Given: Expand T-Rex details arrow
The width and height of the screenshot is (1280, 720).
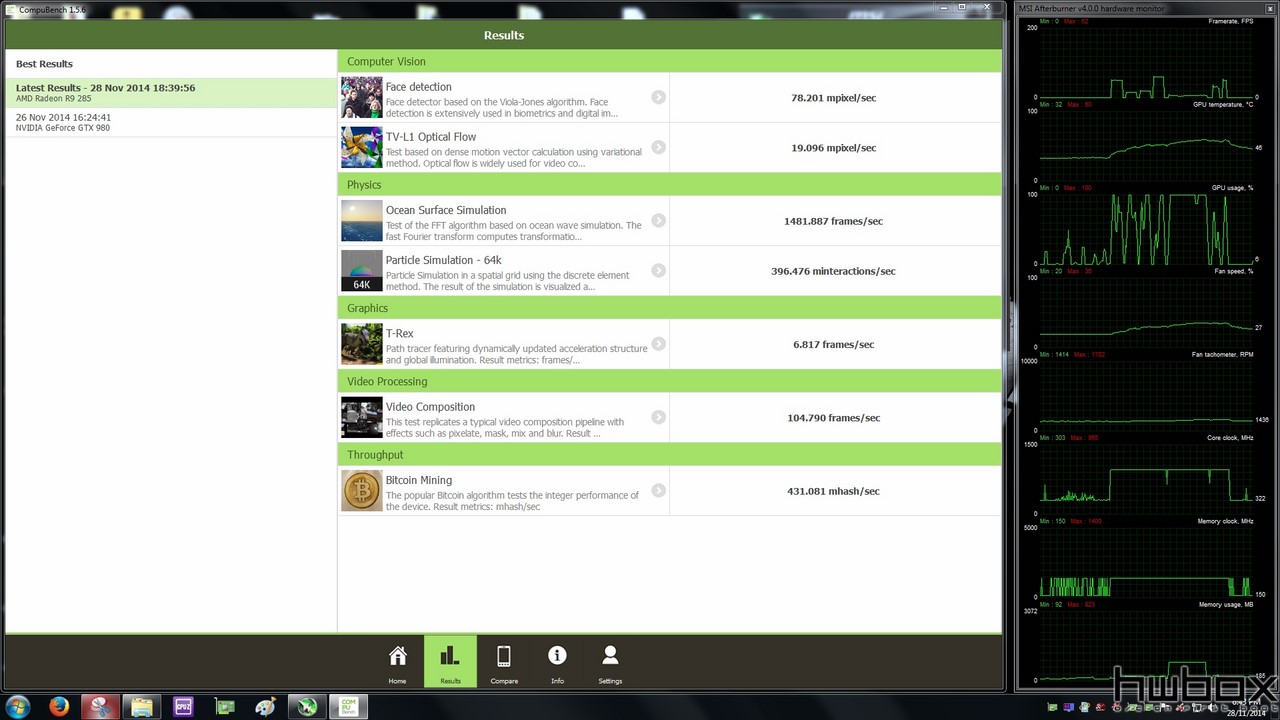Looking at the screenshot, I should pos(658,344).
